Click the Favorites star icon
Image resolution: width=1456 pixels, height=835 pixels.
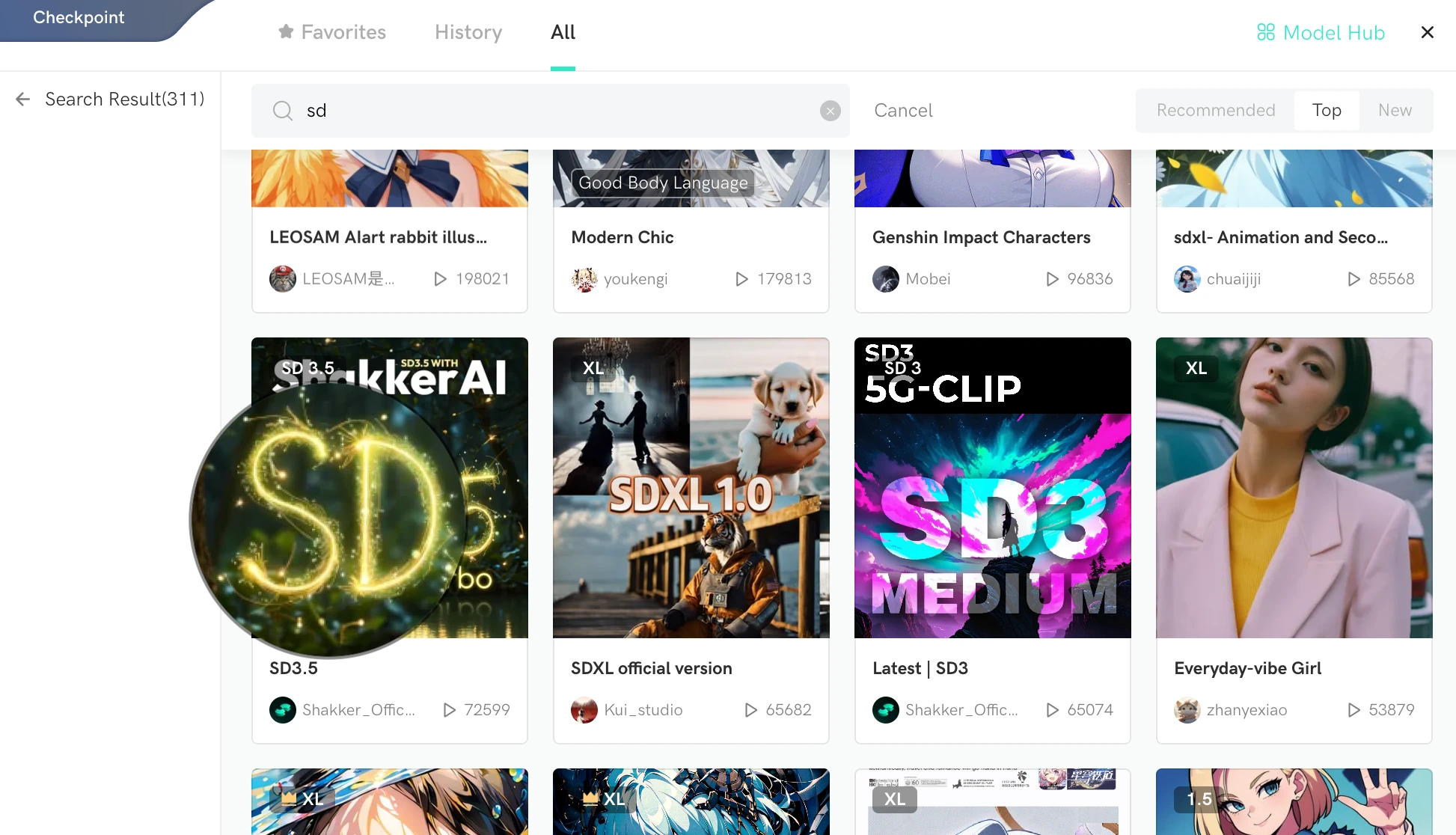pos(285,32)
